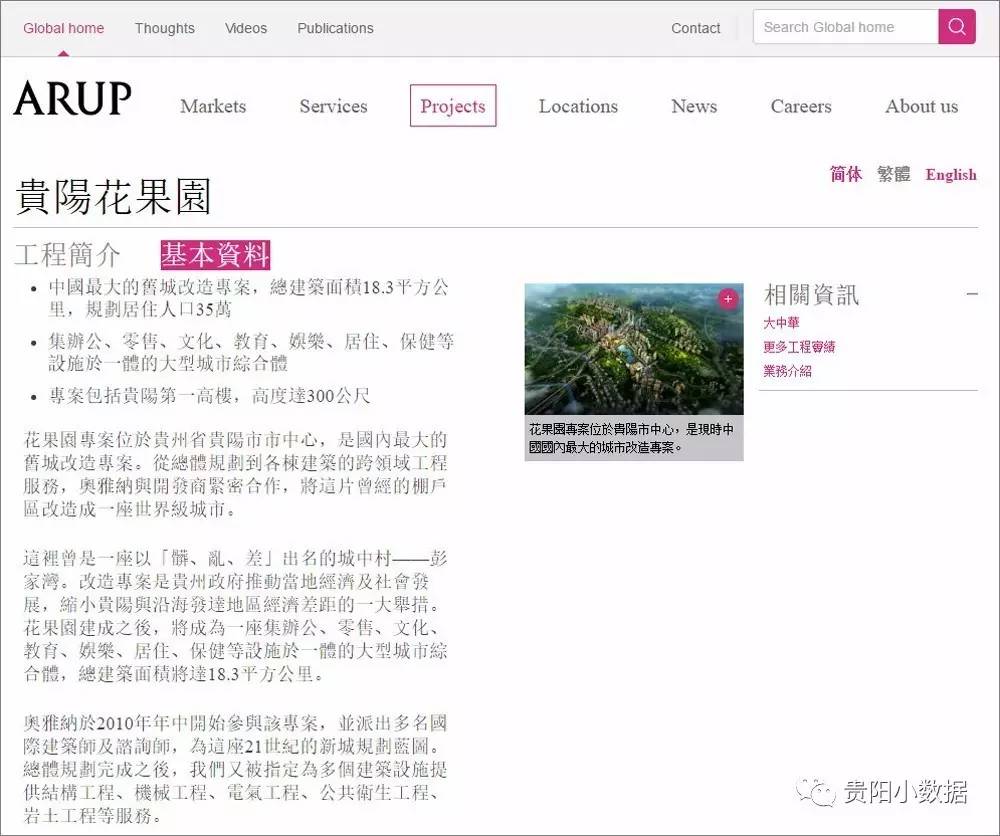Select the highlighted 基本資料 label
Image resolution: width=1000 pixels, height=836 pixels.
[x=214, y=255]
